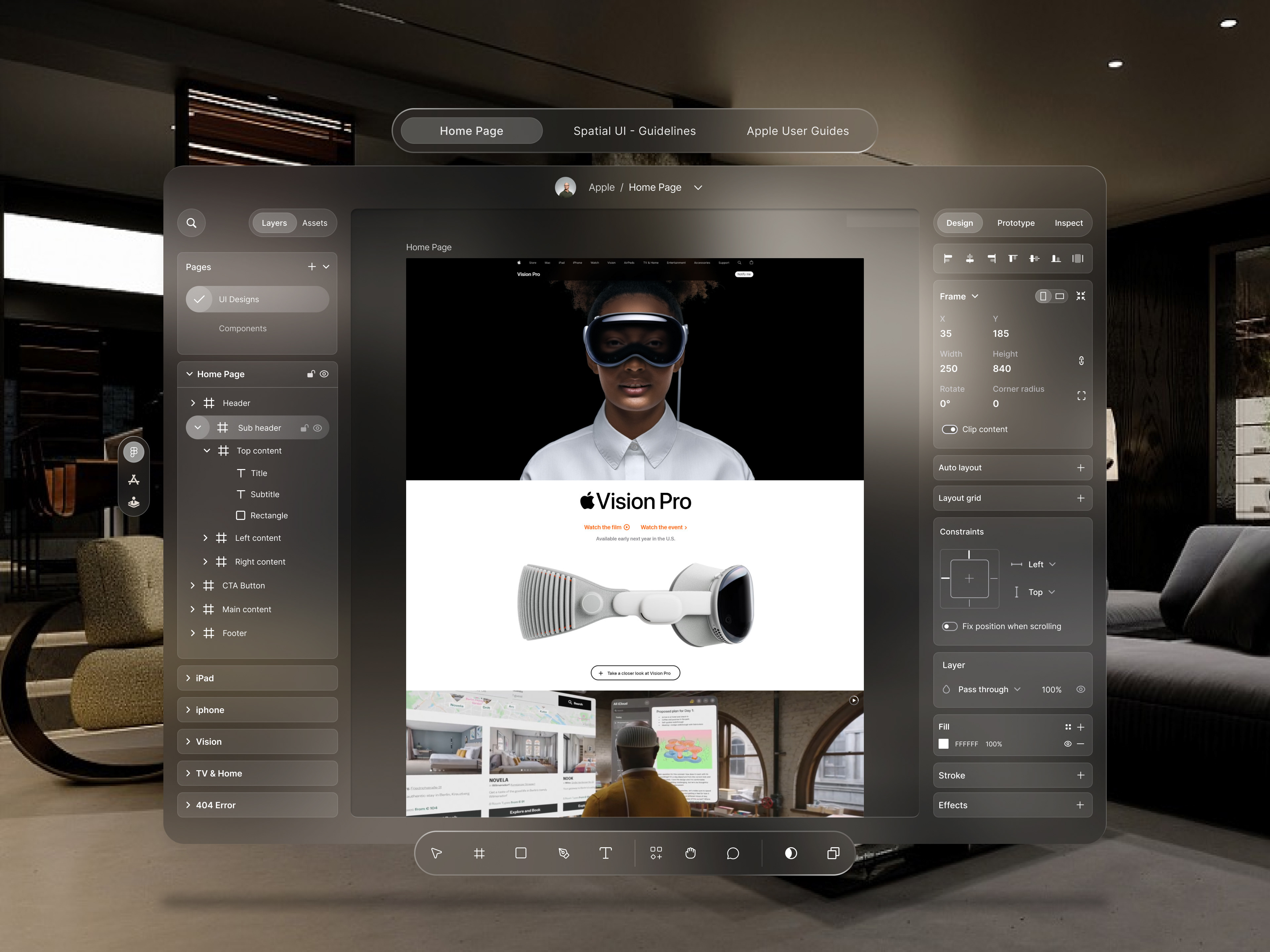Screen dimensions: 1270x952
Task: Click the Apple breadcrumb link
Action: point(601,188)
